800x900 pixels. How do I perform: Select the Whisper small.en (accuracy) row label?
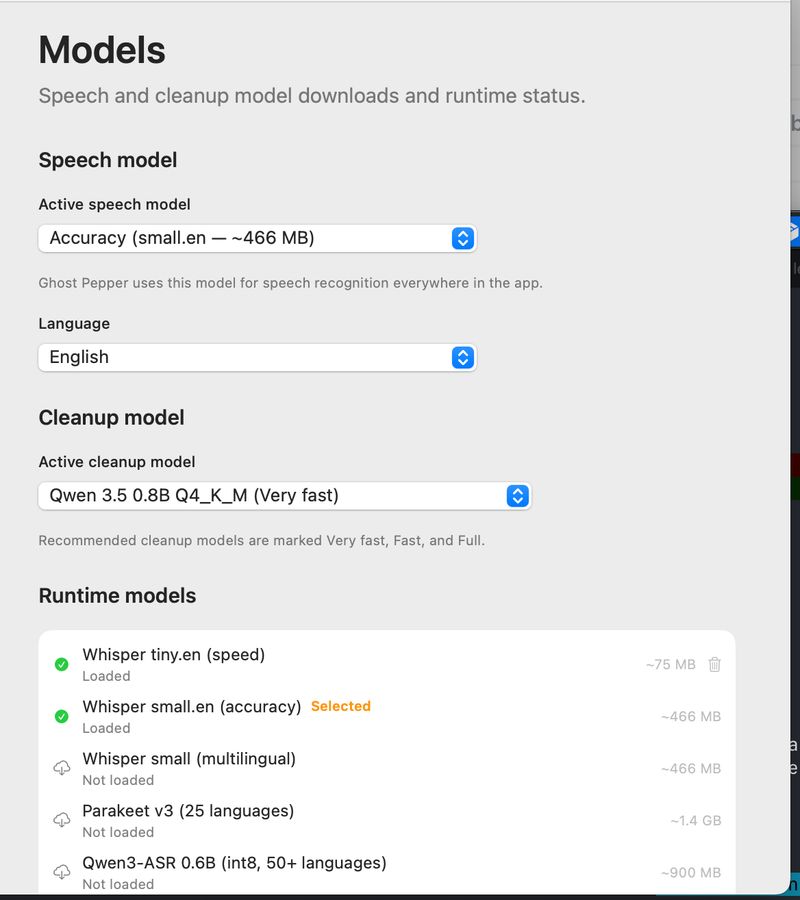tap(191, 707)
